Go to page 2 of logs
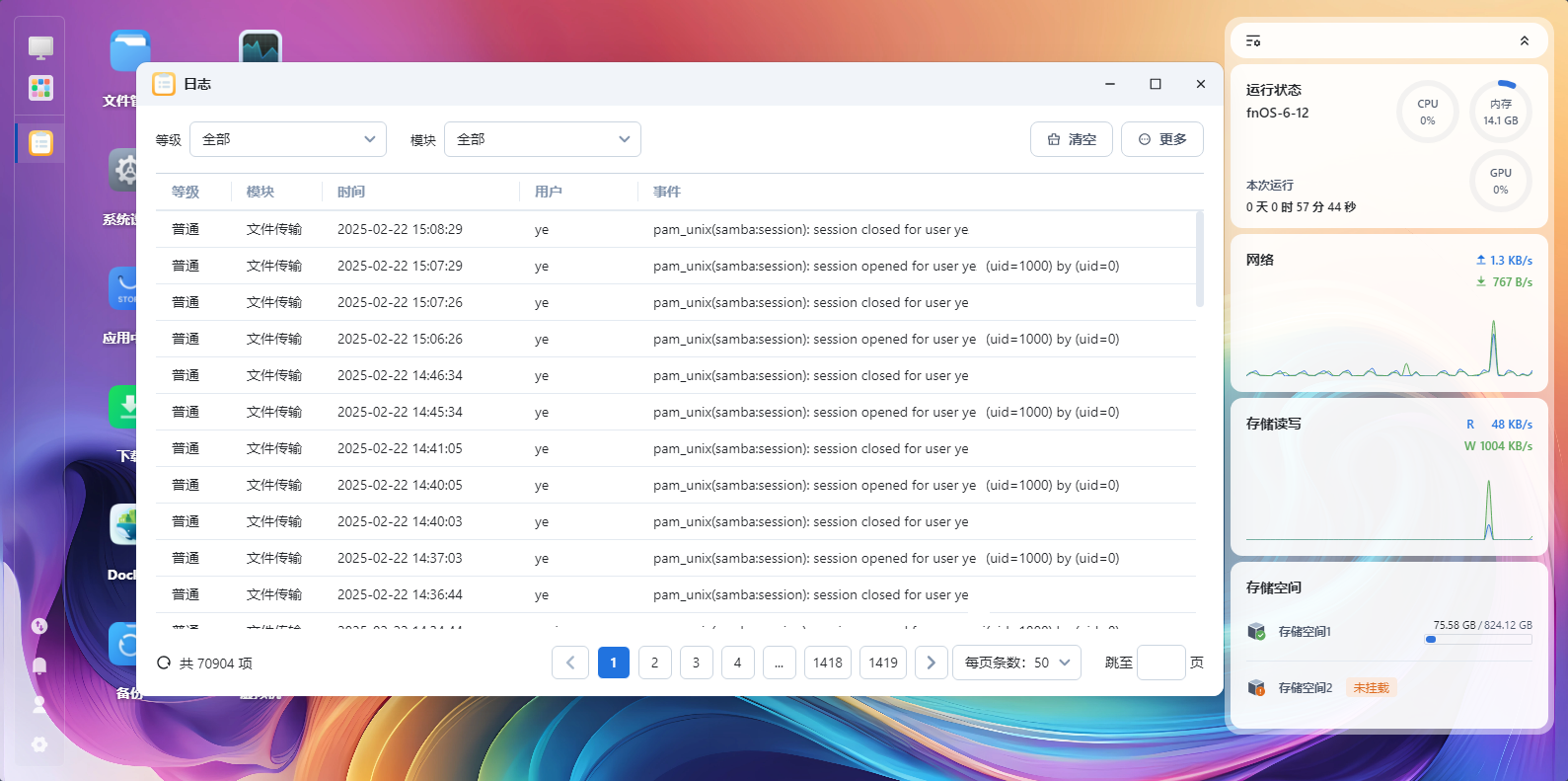The image size is (1568, 781). (x=654, y=663)
